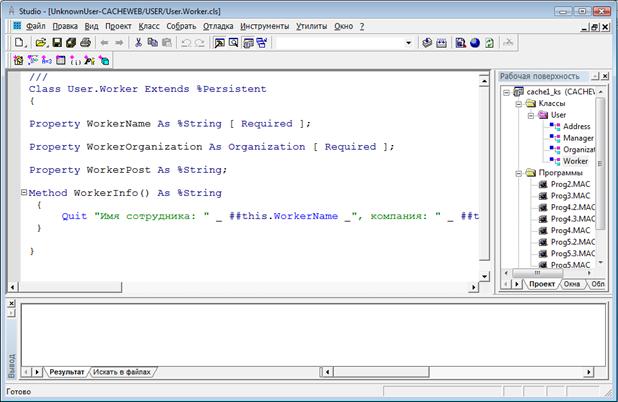The image size is (618, 402).
Task: Open the Класс menu
Action: click(149, 26)
